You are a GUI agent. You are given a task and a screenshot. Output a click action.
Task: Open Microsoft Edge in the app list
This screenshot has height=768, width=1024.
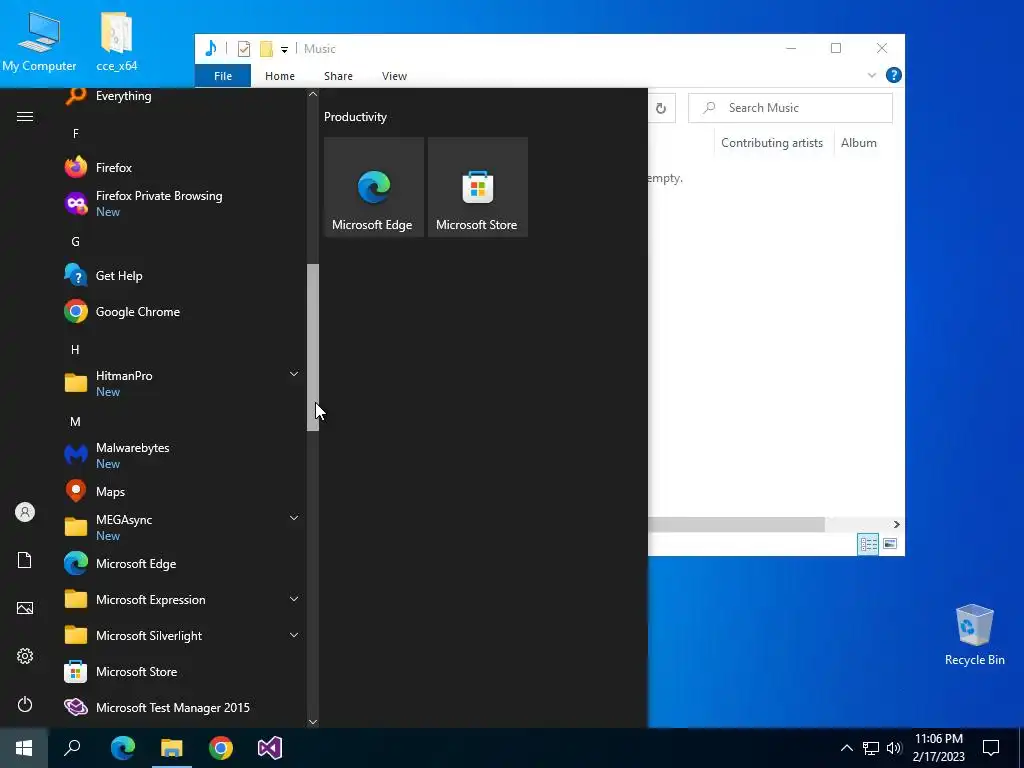click(183, 564)
